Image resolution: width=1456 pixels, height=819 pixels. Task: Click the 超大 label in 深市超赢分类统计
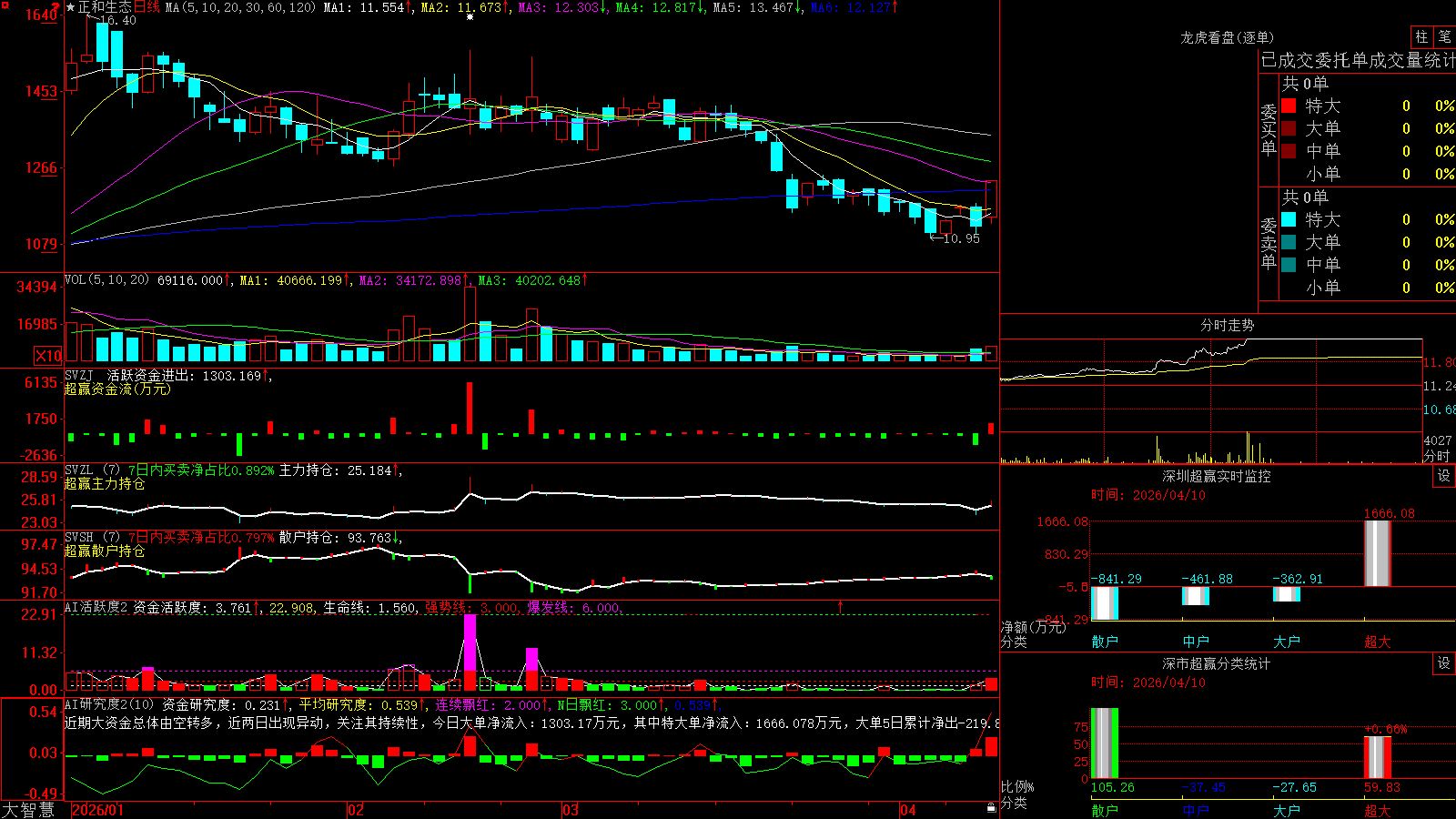pyautogui.click(x=1378, y=810)
